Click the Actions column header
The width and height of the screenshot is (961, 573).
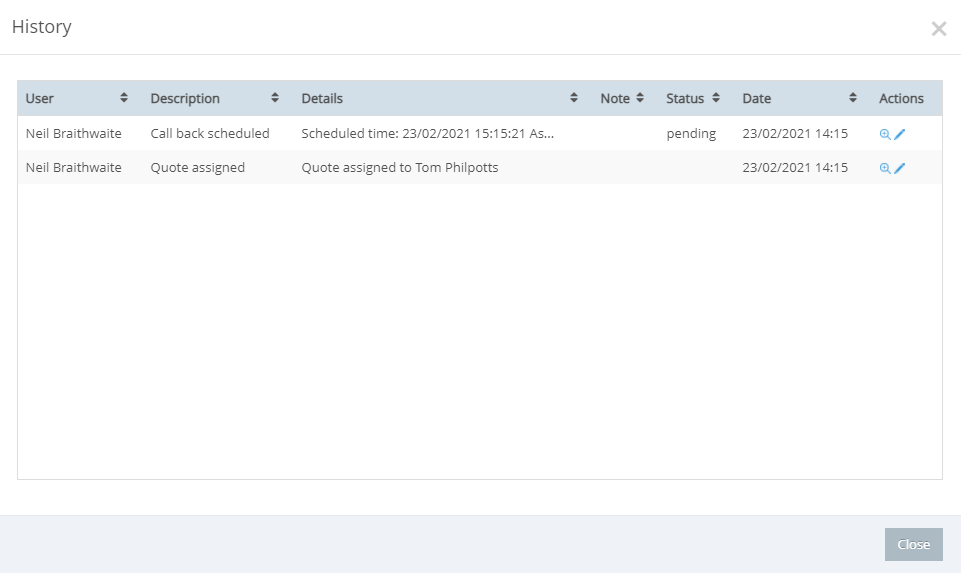(901, 98)
